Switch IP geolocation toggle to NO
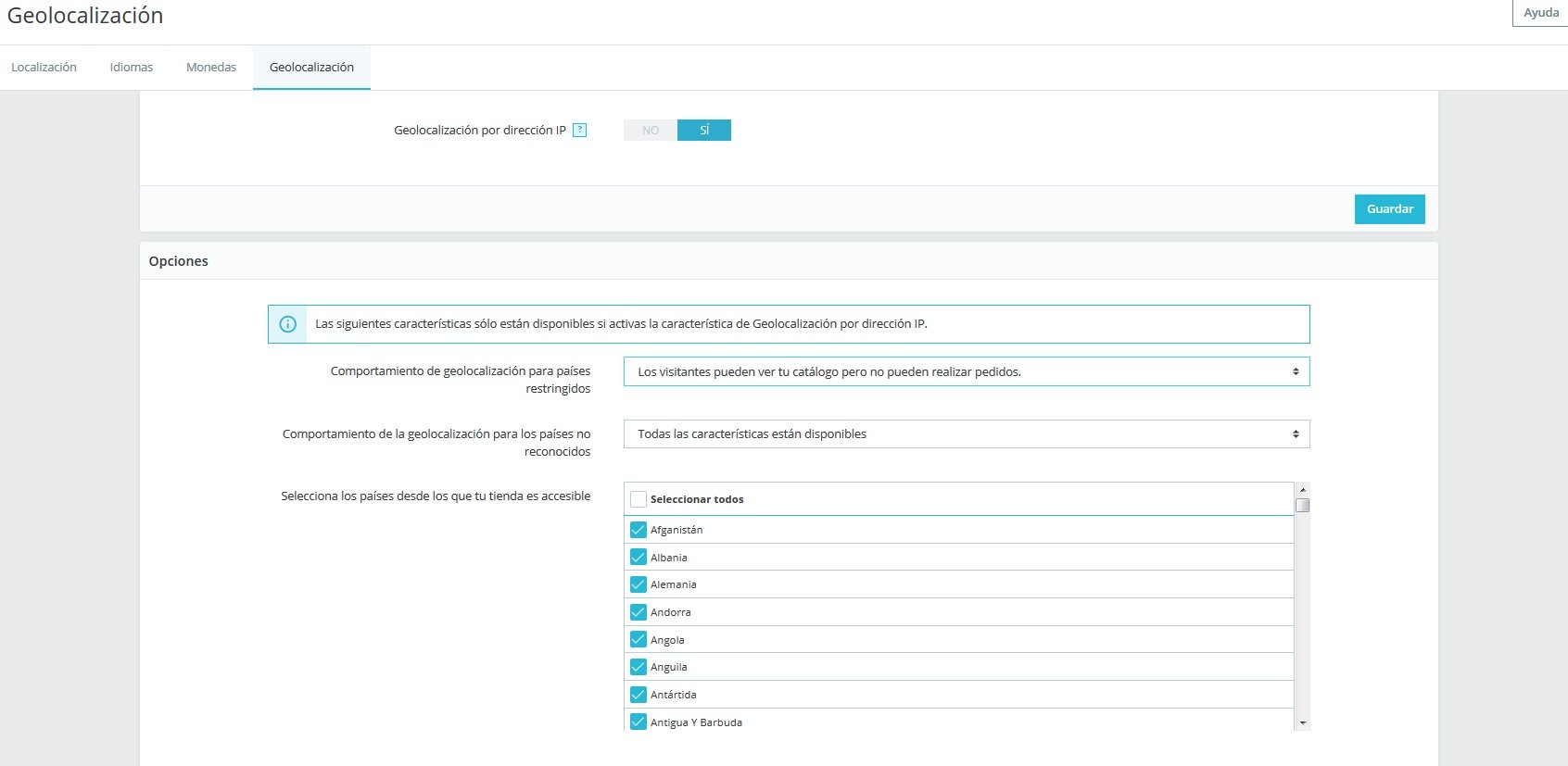Screen dimensions: 1568x766 pyautogui.click(x=651, y=131)
